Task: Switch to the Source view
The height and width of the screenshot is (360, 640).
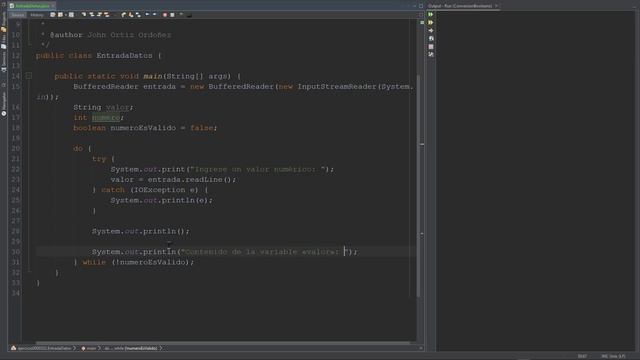Action: (x=18, y=15)
